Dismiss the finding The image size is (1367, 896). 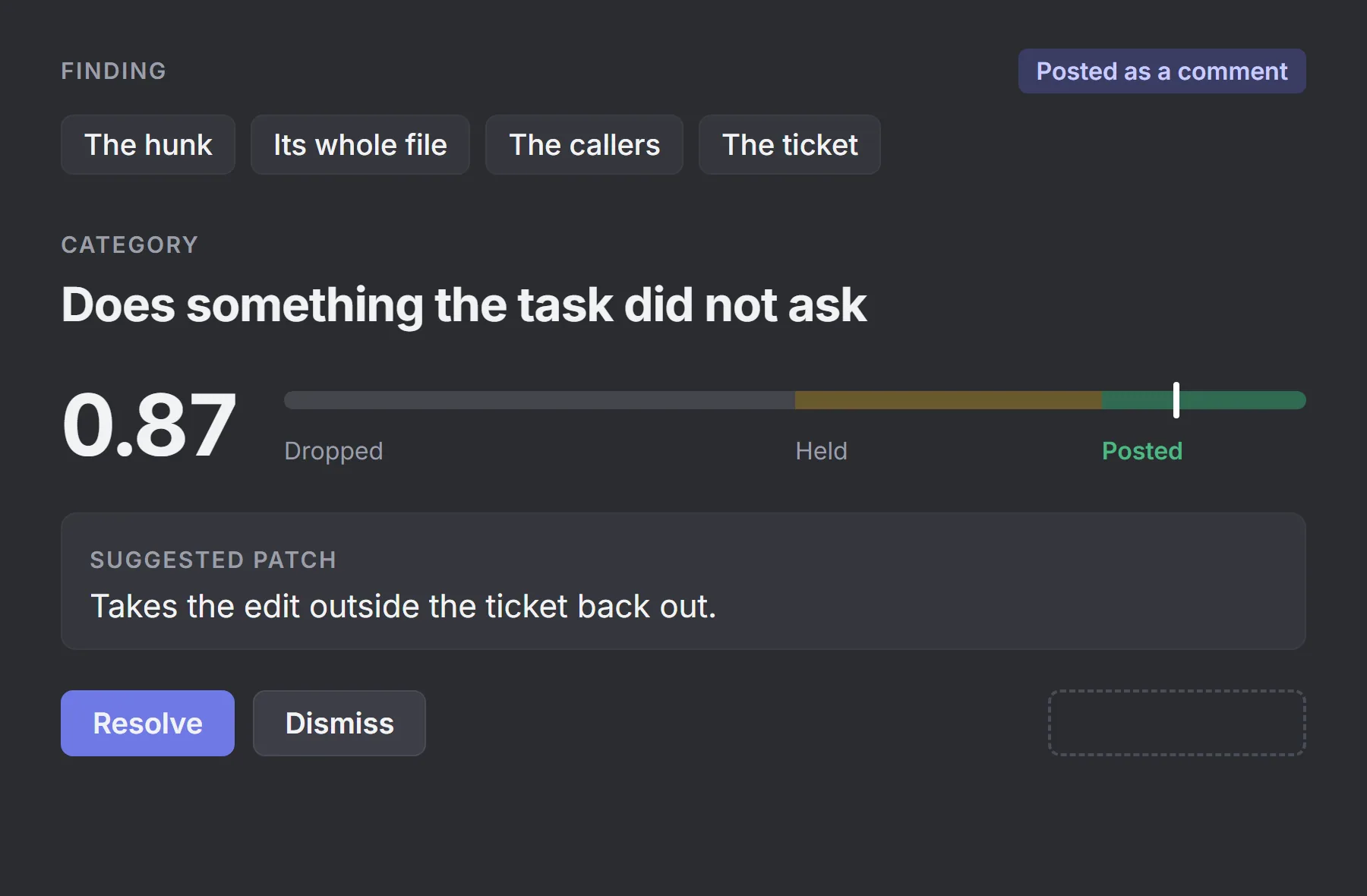(x=339, y=723)
